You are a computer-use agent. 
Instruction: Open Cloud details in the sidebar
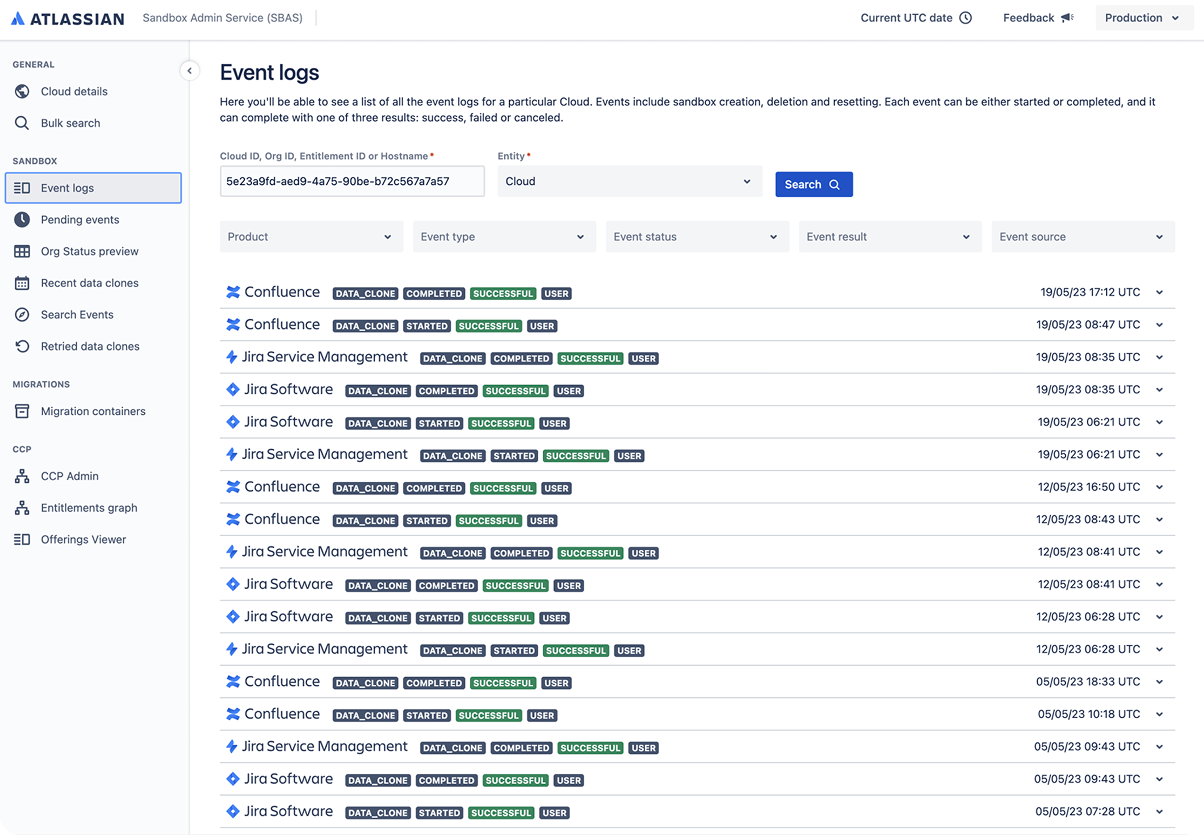point(93,91)
